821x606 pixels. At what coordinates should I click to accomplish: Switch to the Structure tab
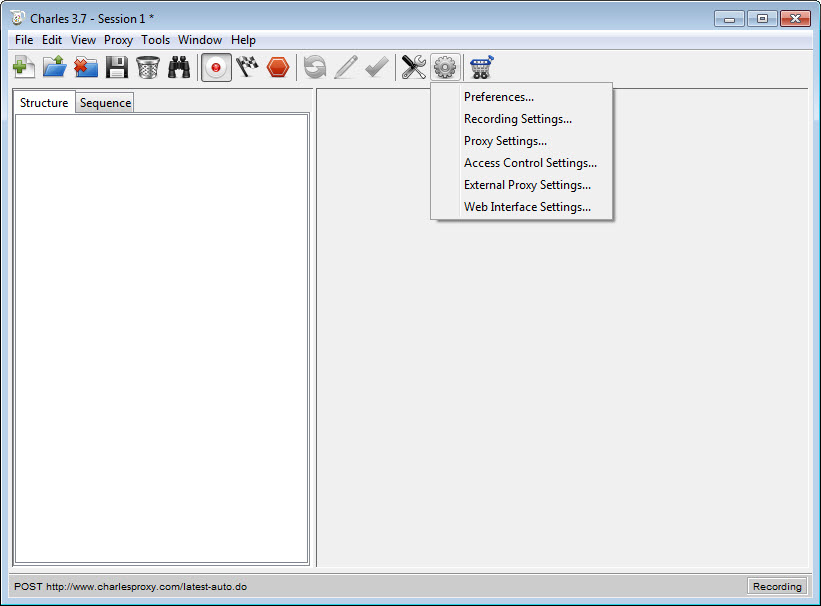[x=44, y=103]
